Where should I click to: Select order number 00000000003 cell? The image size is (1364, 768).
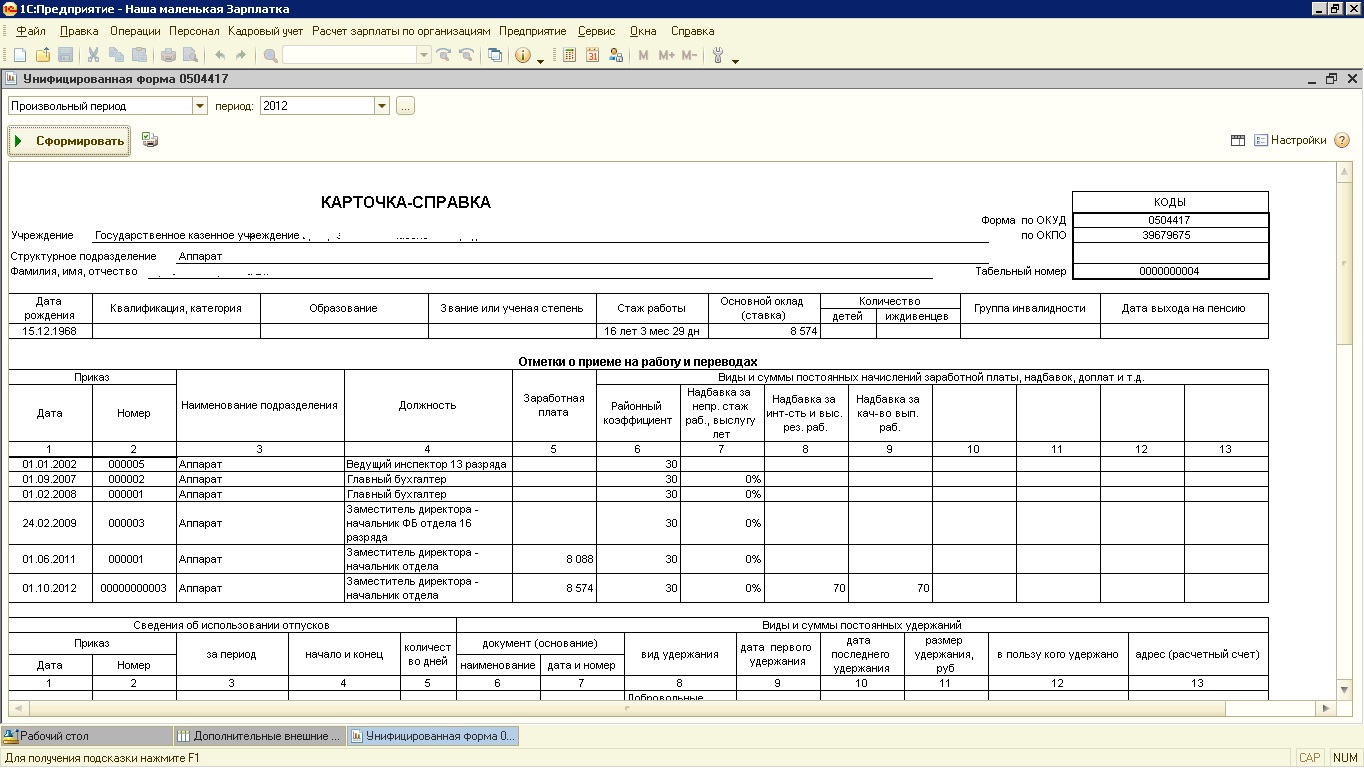(134, 588)
